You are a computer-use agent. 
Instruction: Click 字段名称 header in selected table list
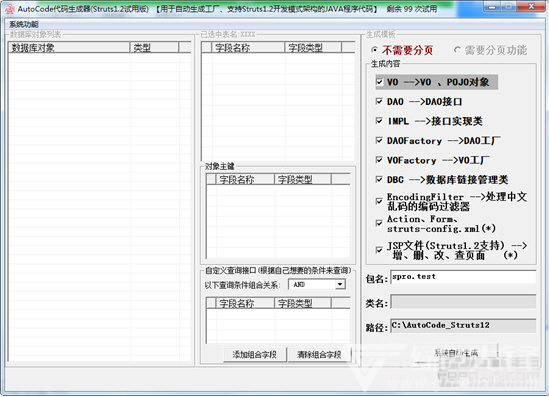(x=248, y=48)
